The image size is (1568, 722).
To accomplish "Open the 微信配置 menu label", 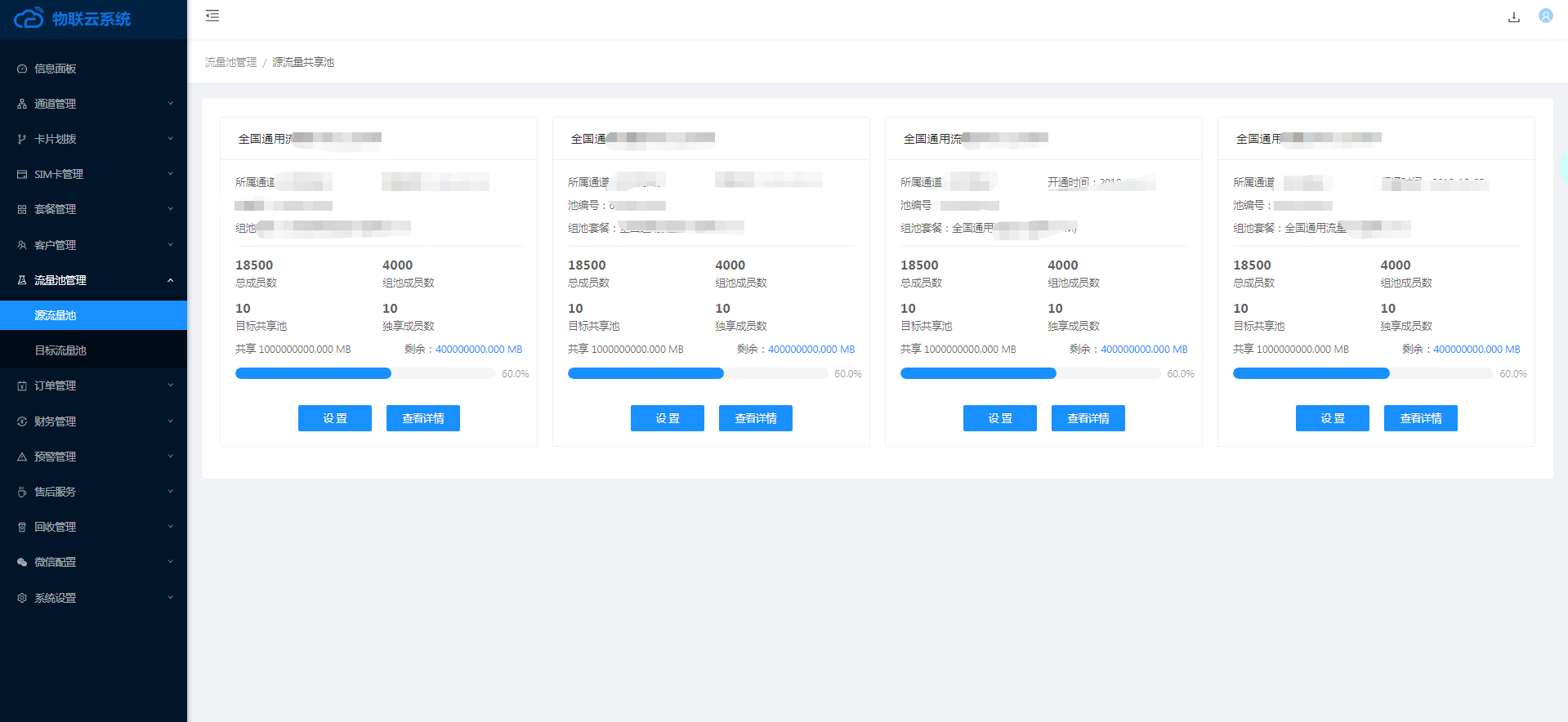I will [55, 562].
